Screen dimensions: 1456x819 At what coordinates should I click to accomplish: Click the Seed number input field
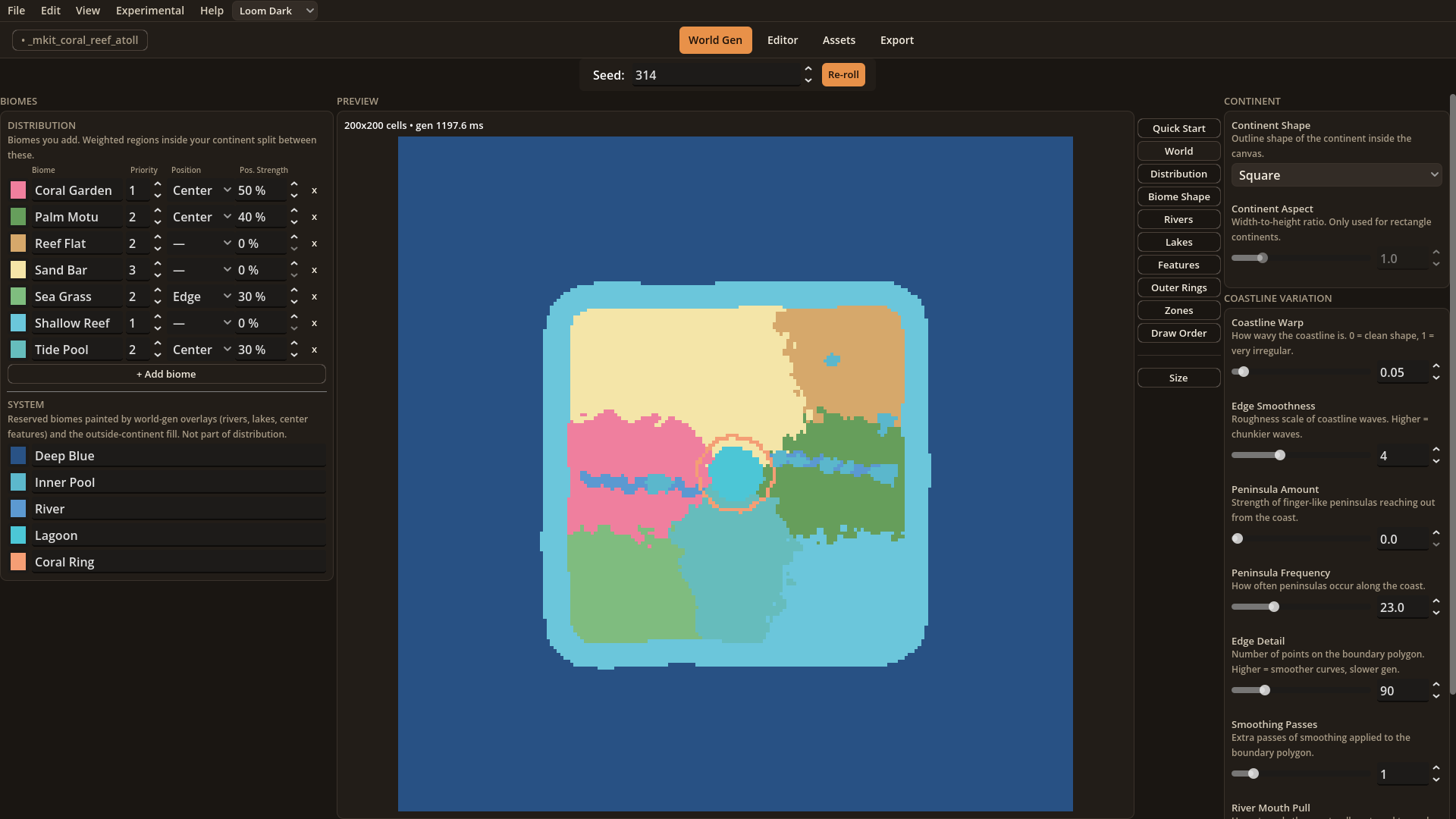tap(716, 75)
